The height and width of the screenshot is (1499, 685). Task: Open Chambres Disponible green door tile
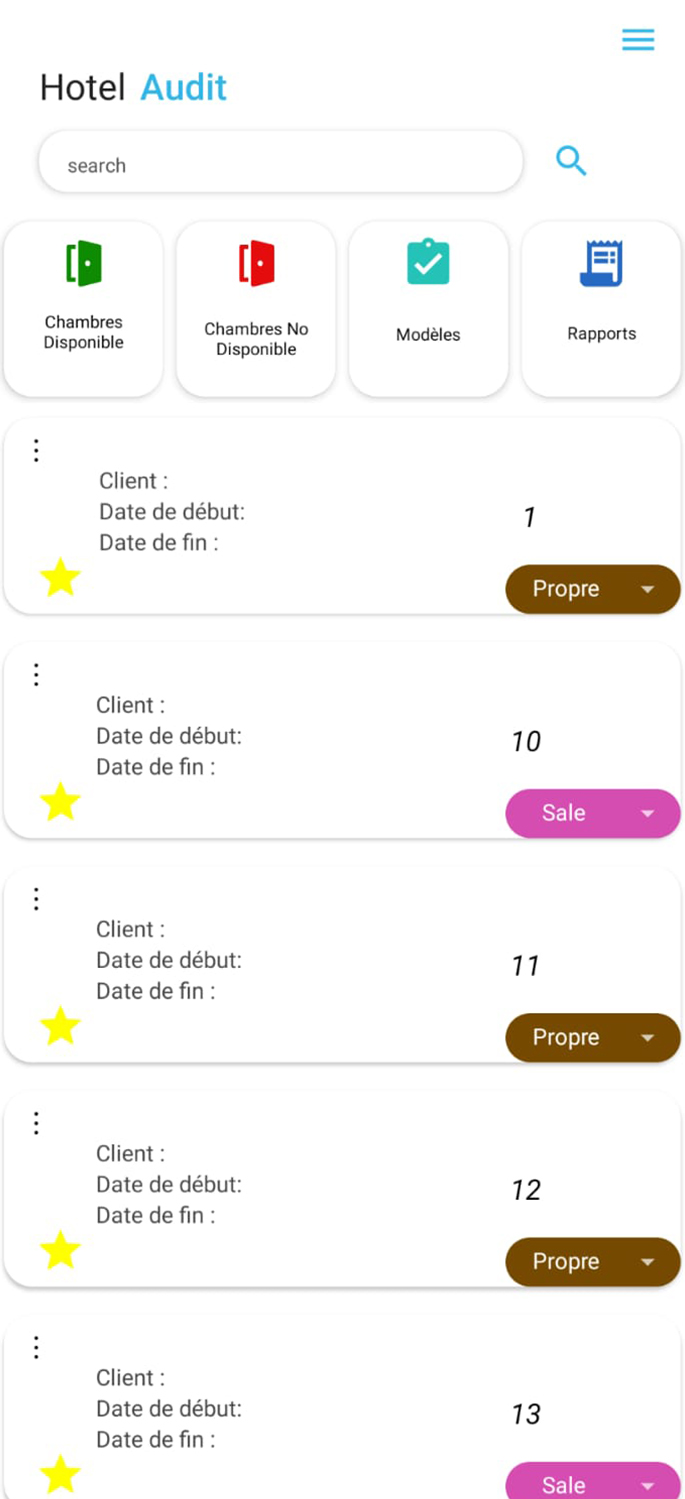pyautogui.click(x=84, y=309)
